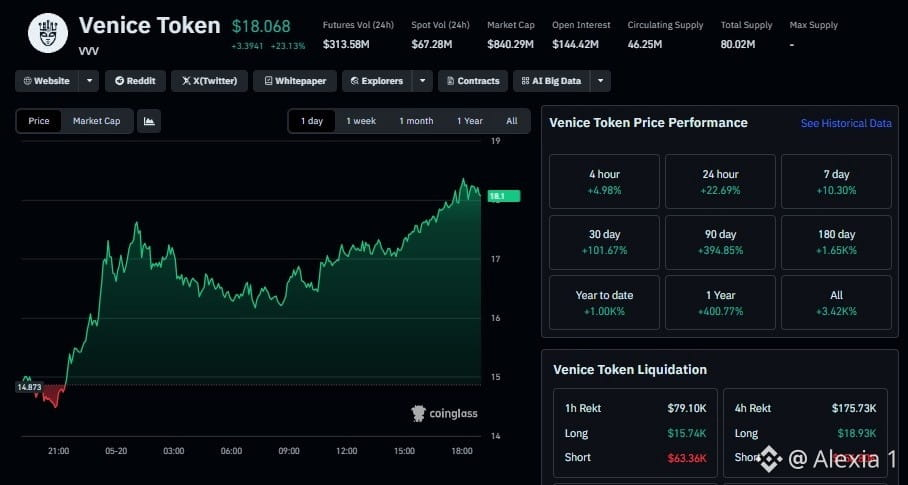Expand the AI Big Data dropdown arrow

[601, 81]
